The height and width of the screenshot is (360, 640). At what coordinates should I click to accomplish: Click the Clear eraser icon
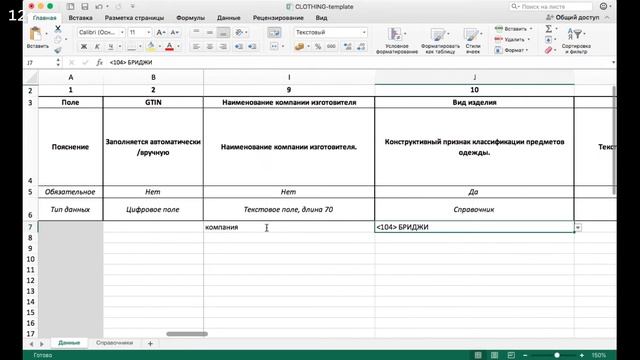click(549, 50)
